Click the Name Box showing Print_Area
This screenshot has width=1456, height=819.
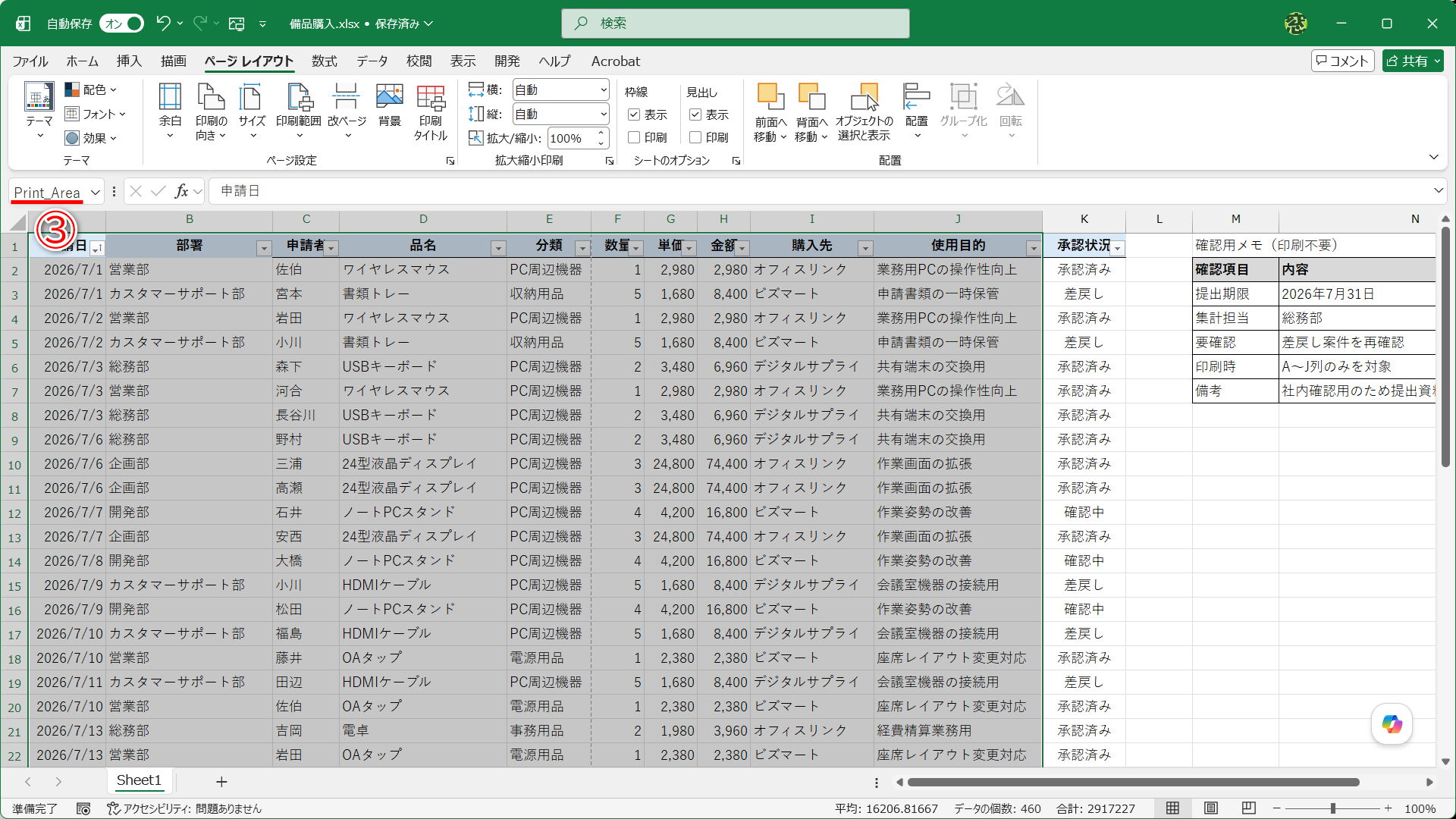click(x=47, y=192)
